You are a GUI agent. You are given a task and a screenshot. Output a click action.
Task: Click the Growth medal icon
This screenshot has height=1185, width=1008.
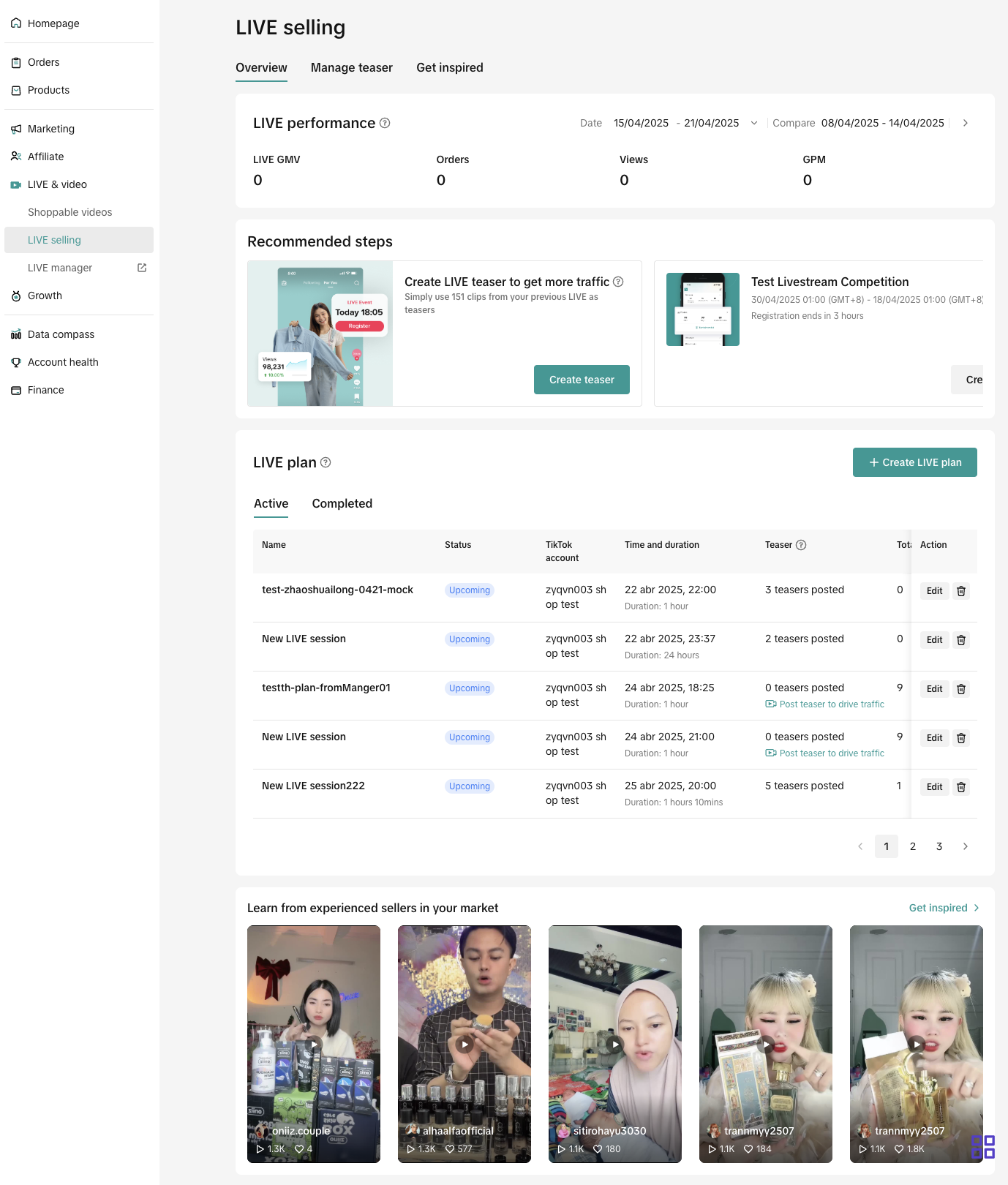click(x=16, y=296)
